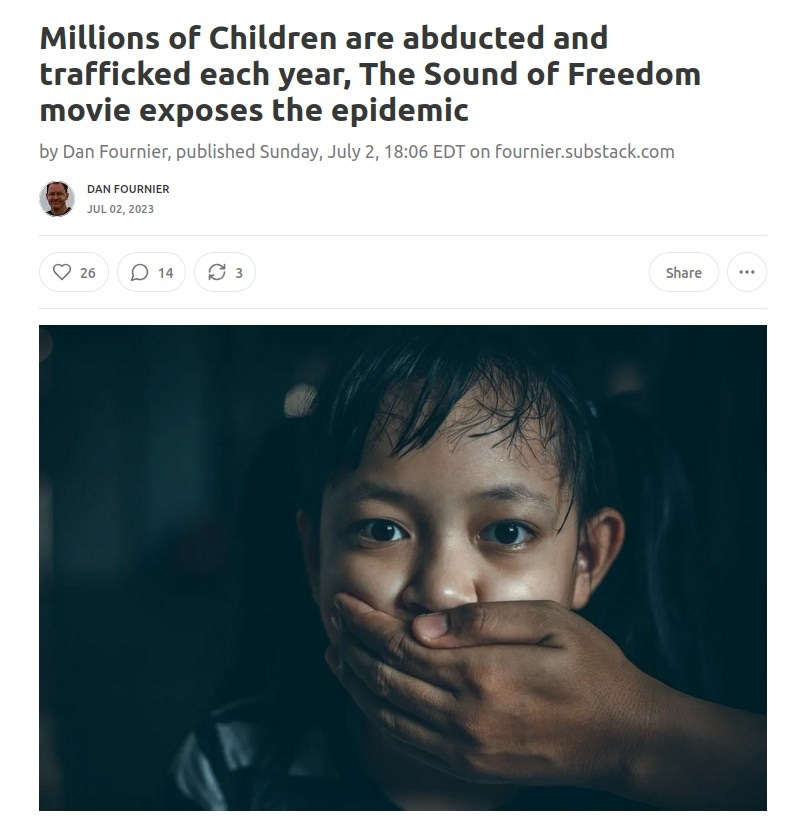This screenshot has height=817, width=806.
Task: Click the article headline about Sound of Freedom
Action: [370, 74]
